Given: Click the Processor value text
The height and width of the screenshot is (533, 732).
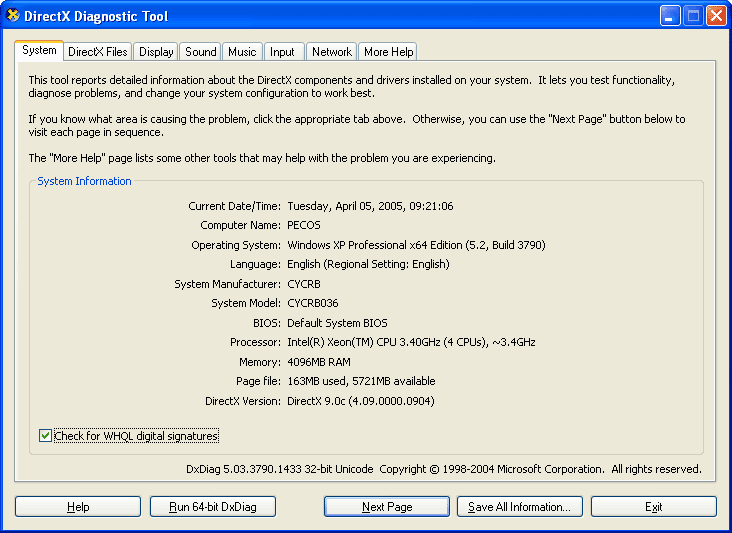Looking at the screenshot, I should click(x=411, y=342).
